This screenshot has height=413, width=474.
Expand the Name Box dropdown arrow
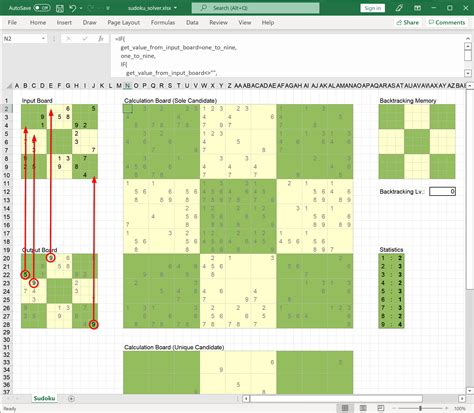pyautogui.click(x=43, y=39)
